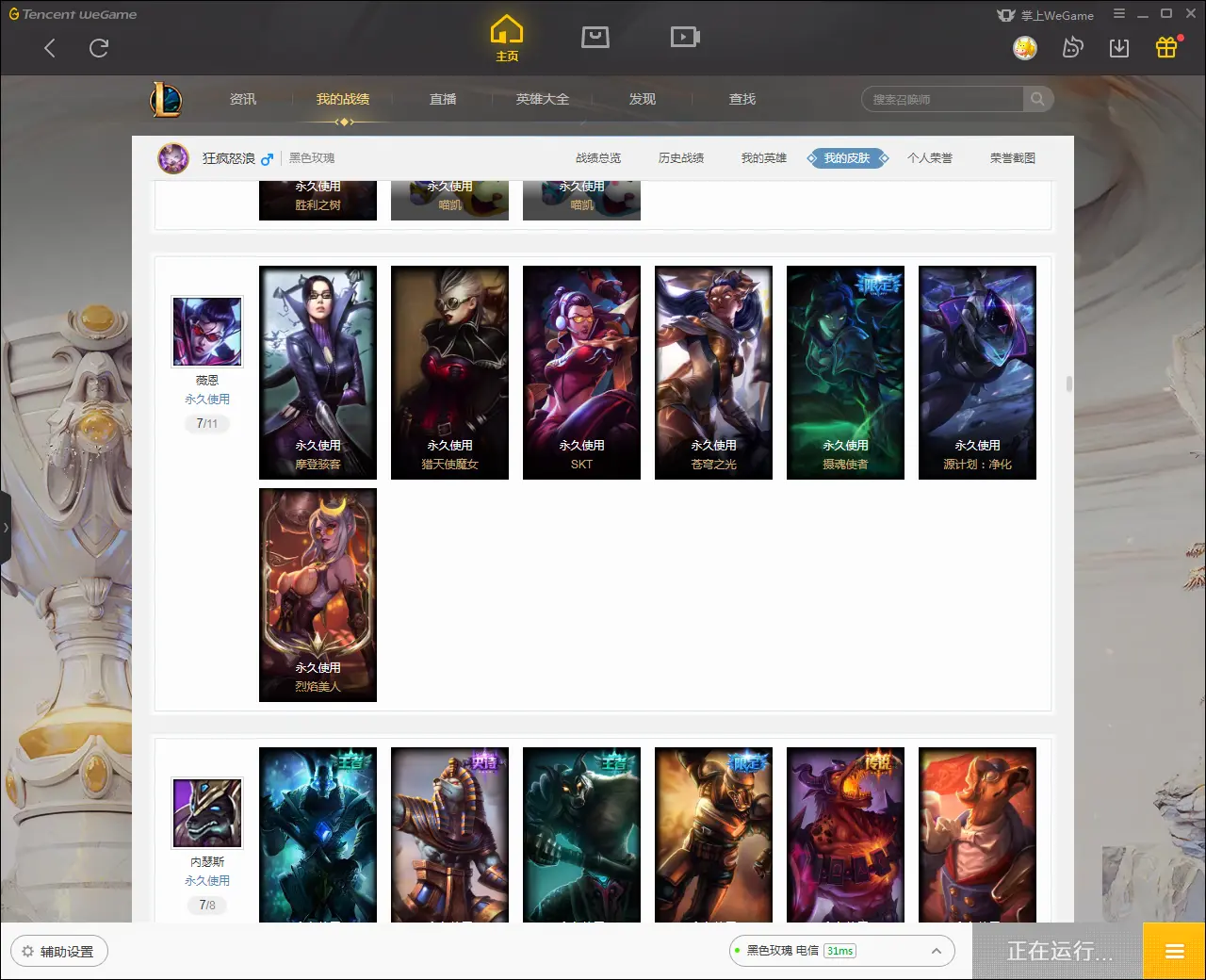This screenshot has height=980, width=1206.
Task: Go back with the left arrow icon
Action: pos(50,48)
